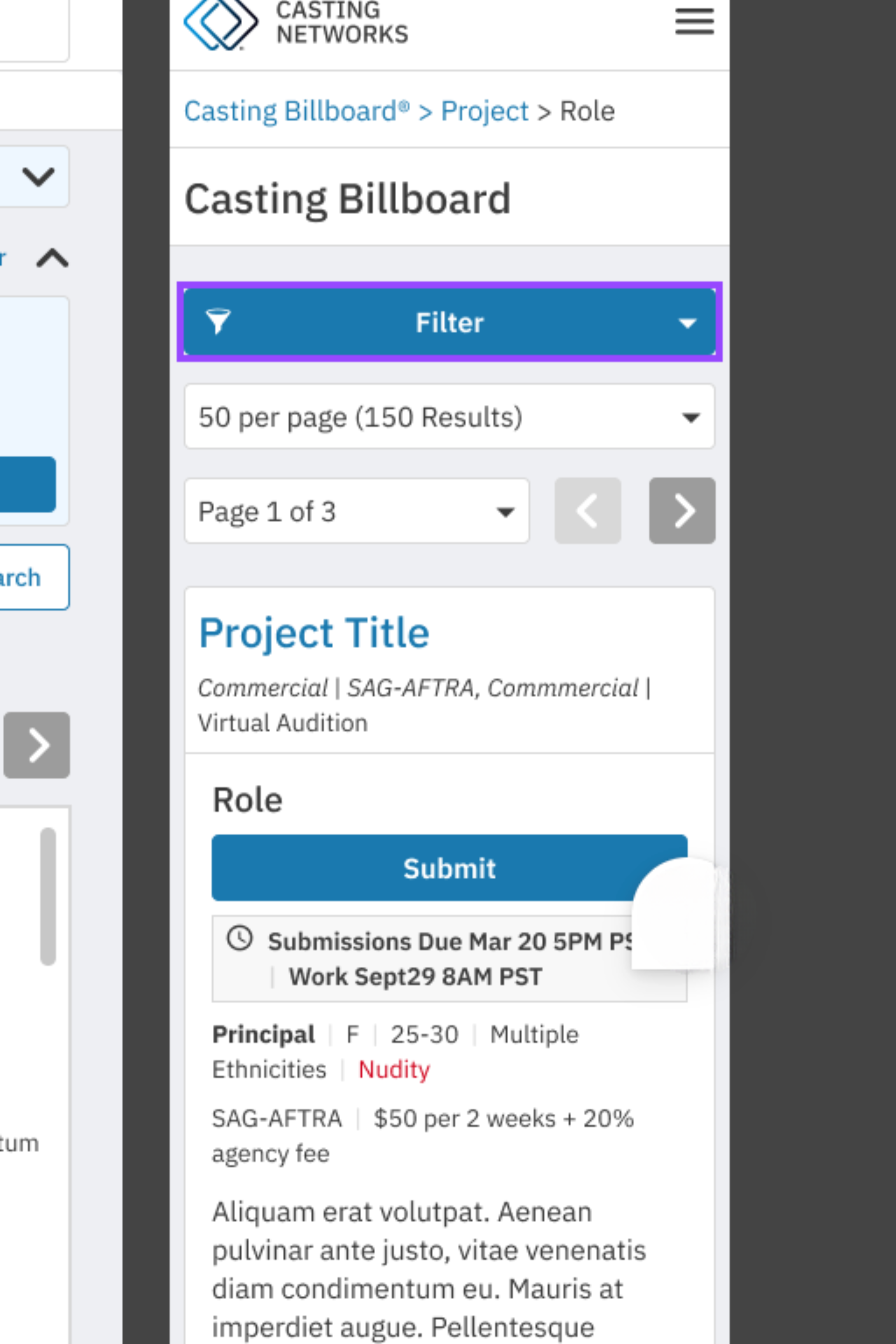This screenshot has width=896, height=1344.
Task: Click the Submissions Due date box
Action: [450, 959]
